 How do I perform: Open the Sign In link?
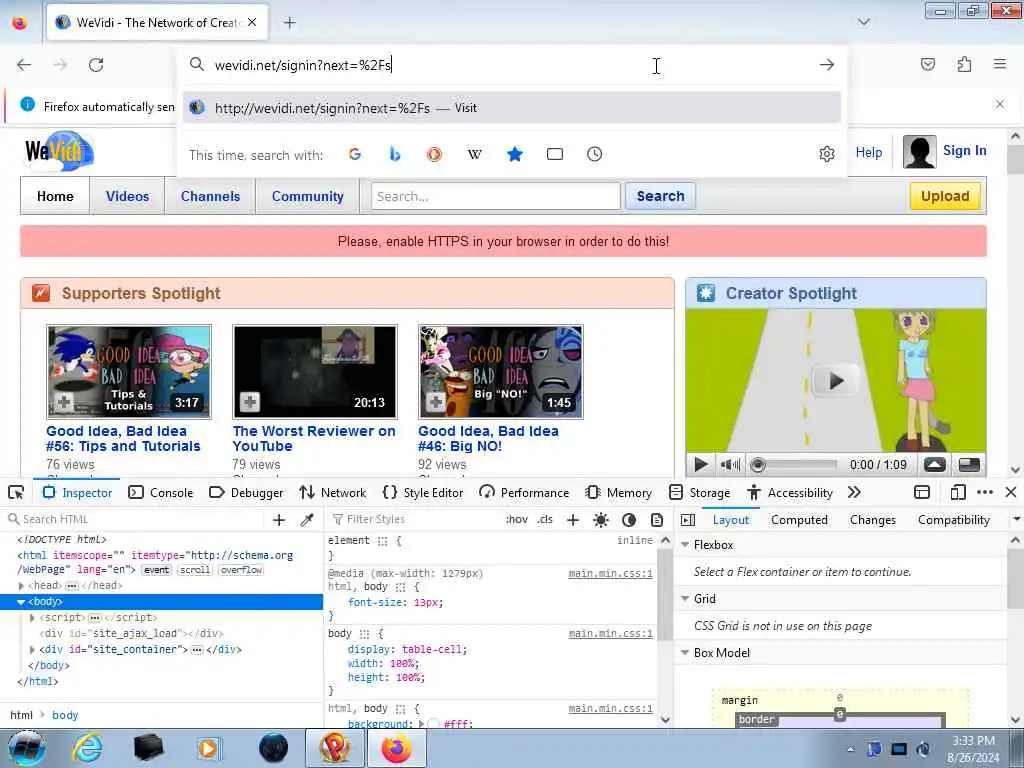tap(964, 151)
